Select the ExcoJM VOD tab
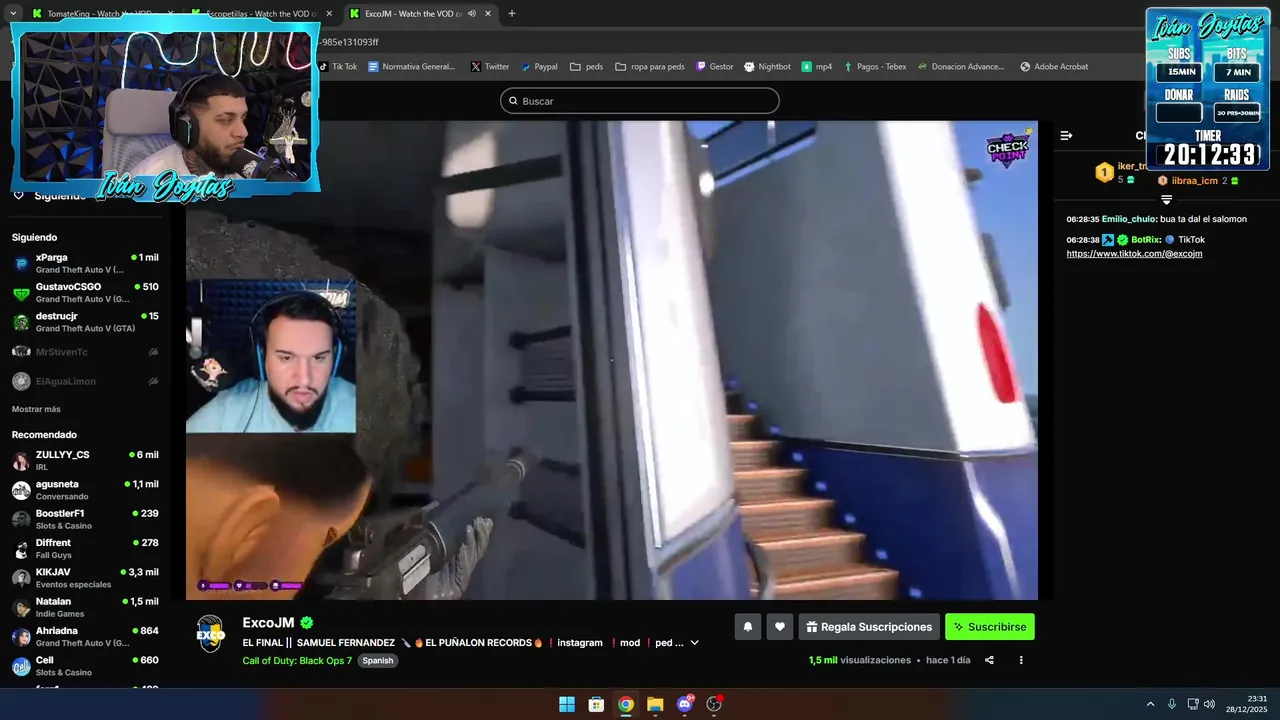This screenshot has height=720, width=1280. point(420,14)
